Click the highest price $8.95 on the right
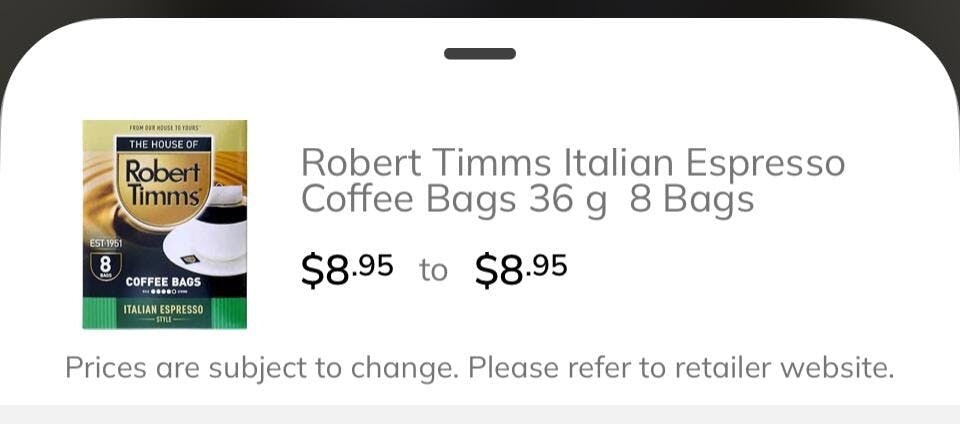Viewport: 960px width, 424px height. tap(521, 269)
